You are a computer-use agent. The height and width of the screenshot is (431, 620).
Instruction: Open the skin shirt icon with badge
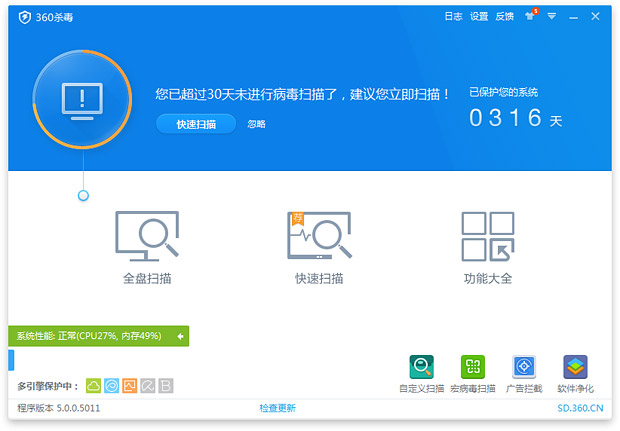[530, 17]
